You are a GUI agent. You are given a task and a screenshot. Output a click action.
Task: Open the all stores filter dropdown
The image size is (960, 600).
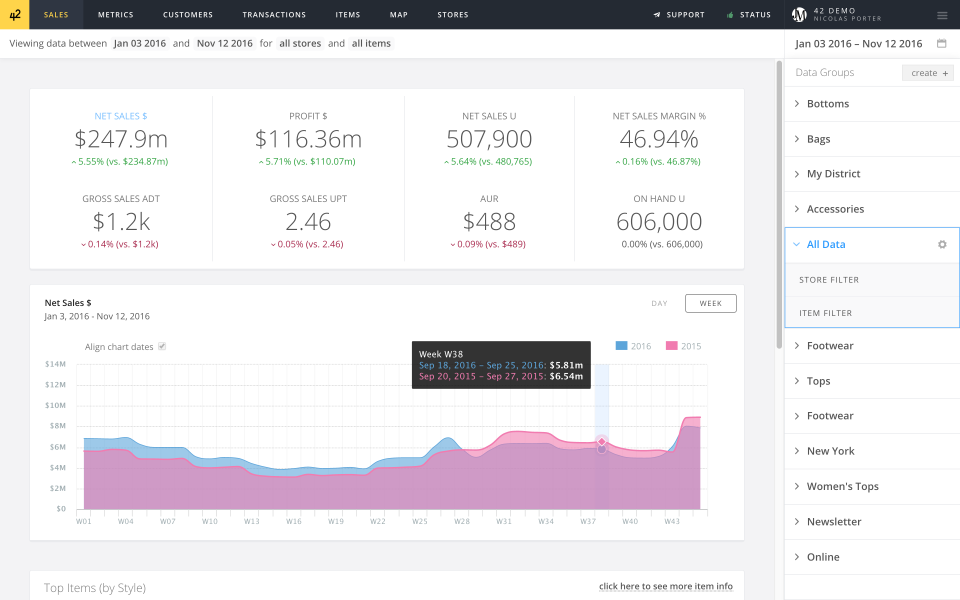tap(300, 44)
